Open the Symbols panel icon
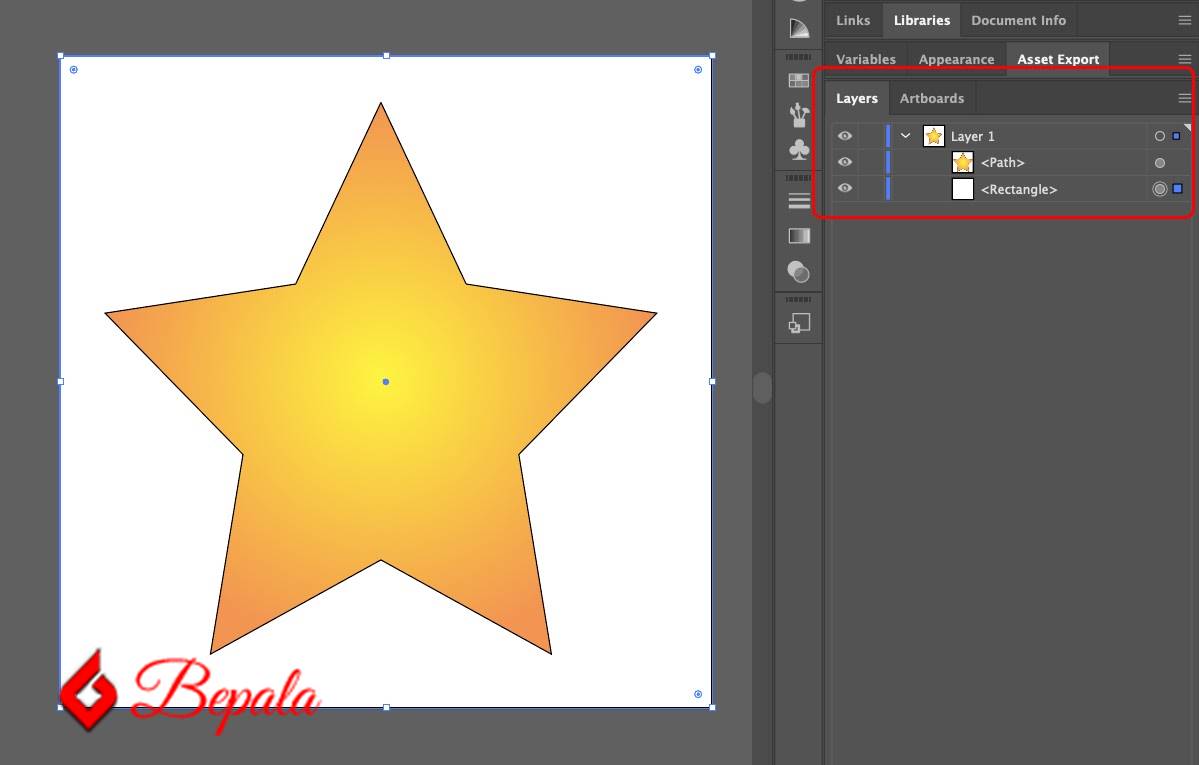This screenshot has width=1199, height=765. coord(798,149)
